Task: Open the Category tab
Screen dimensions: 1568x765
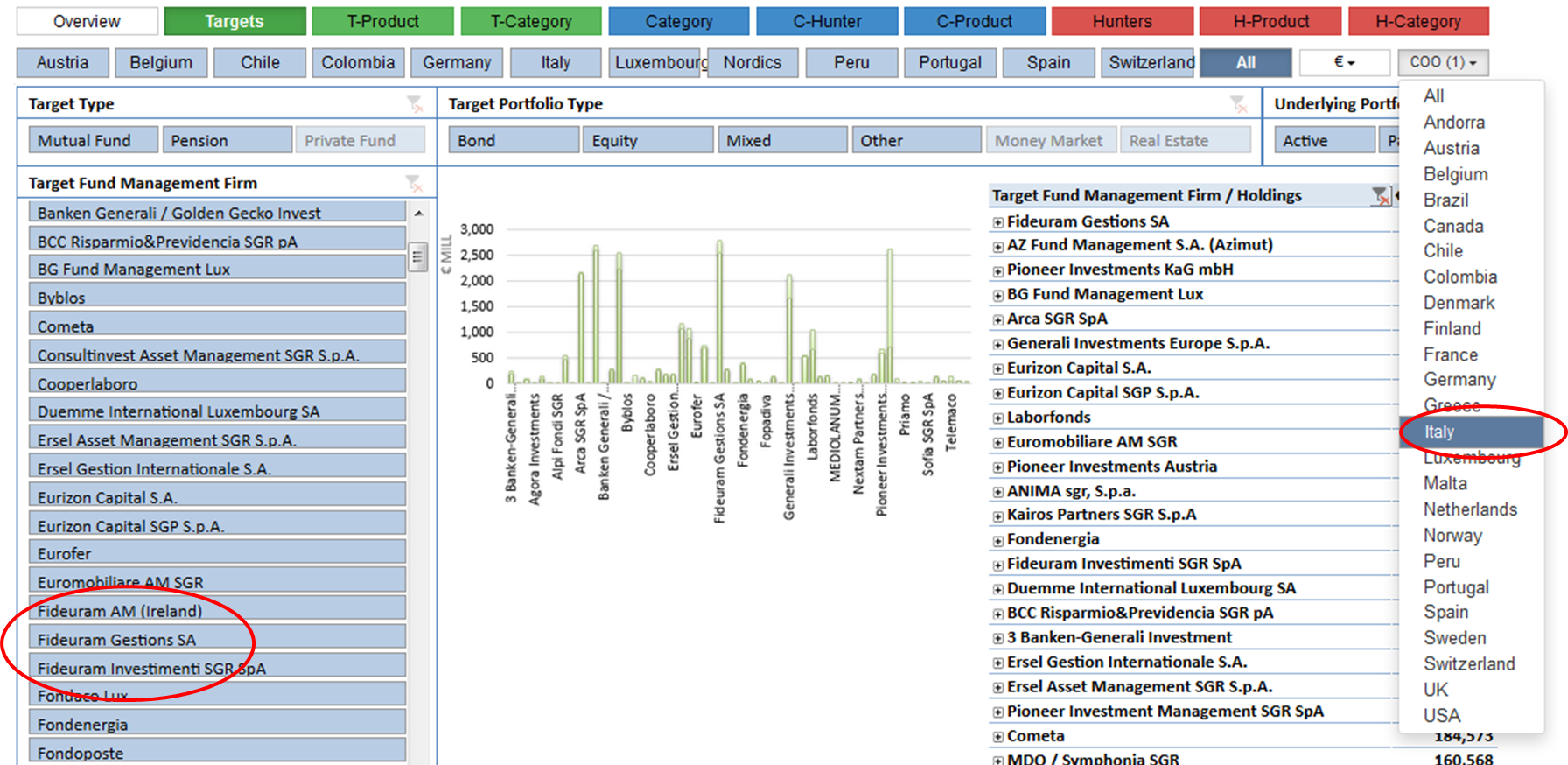Action: (679, 21)
